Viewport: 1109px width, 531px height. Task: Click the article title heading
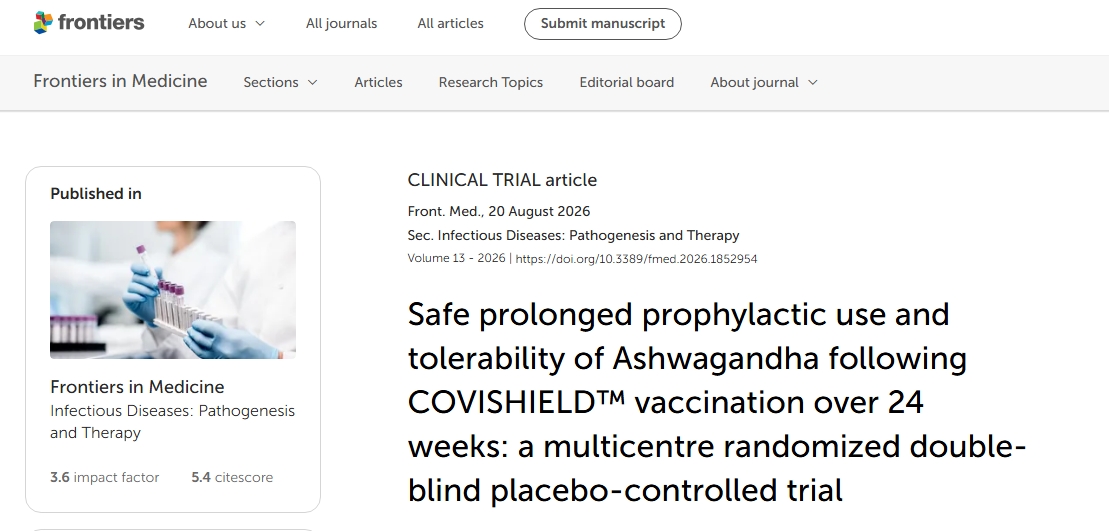716,402
